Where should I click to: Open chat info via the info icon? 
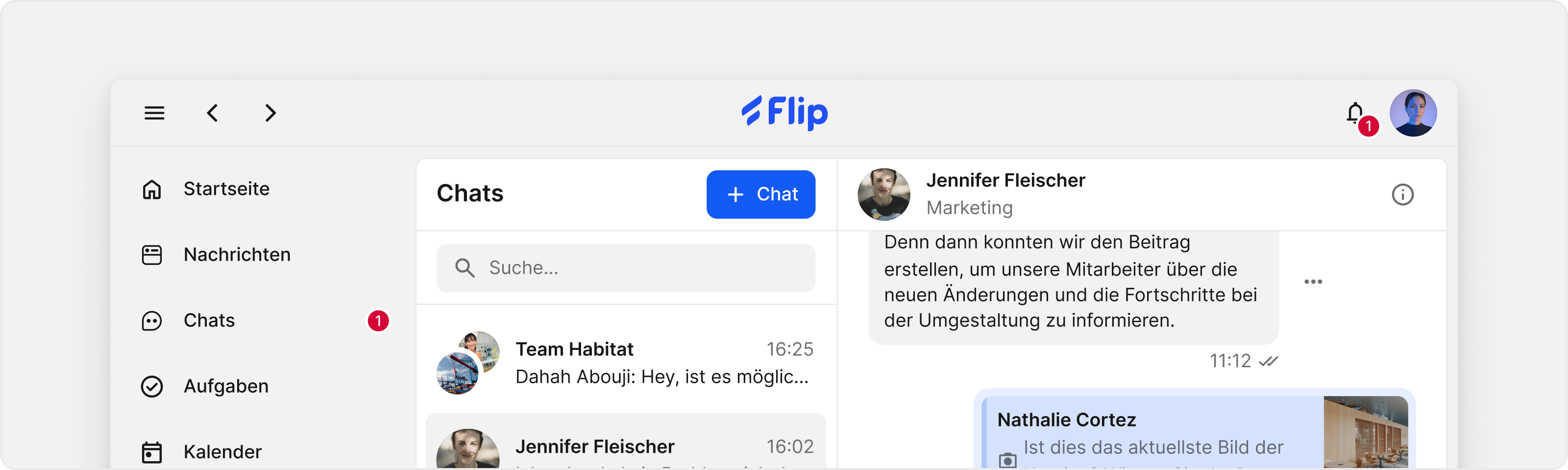pos(1402,194)
